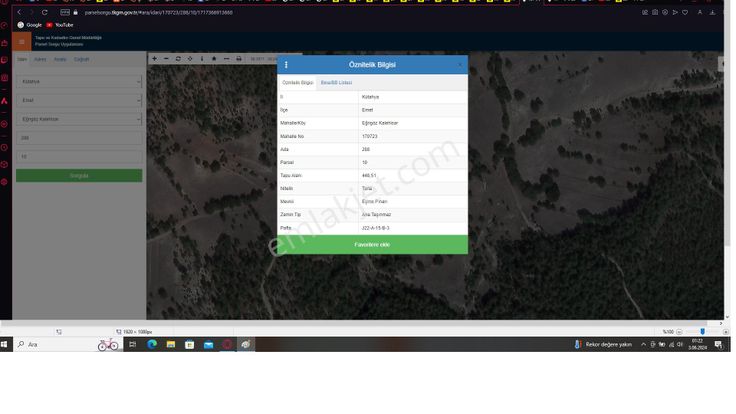Image resolution: width=736 pixels, height=414 pixels.
Task: Expand the Eğrigöz Kalehisar neighborhood dropdown
Action: [x=79, y=119]
